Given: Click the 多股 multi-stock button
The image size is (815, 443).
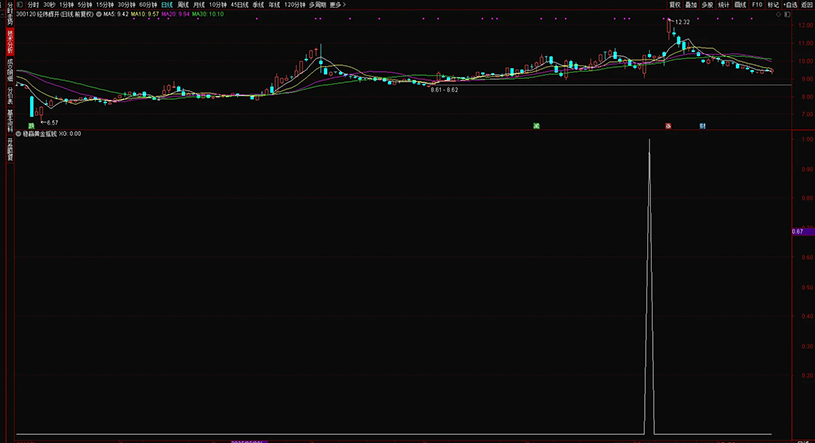Looking at the screenshot, I should point(707,5).
